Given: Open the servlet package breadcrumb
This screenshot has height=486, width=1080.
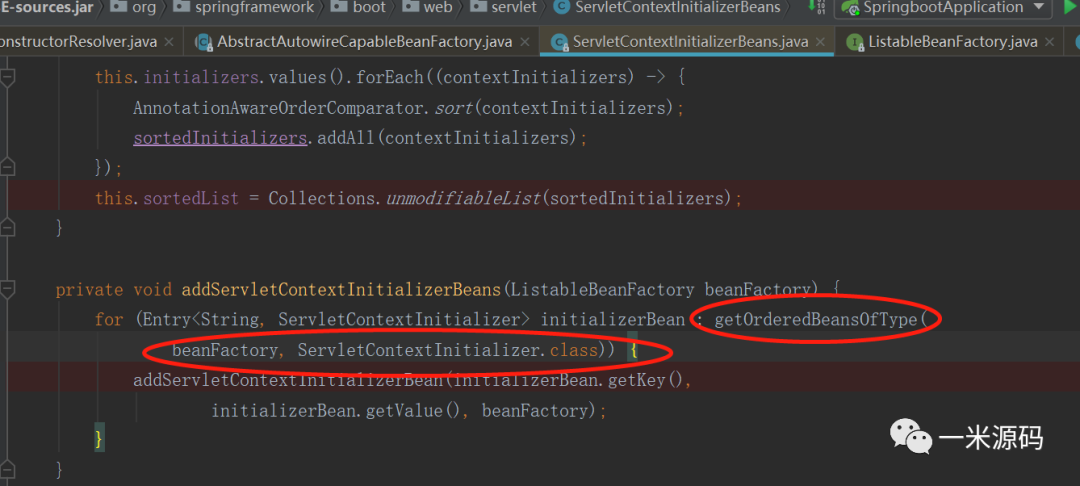Looking at the screenshot, I should (513, 8).
